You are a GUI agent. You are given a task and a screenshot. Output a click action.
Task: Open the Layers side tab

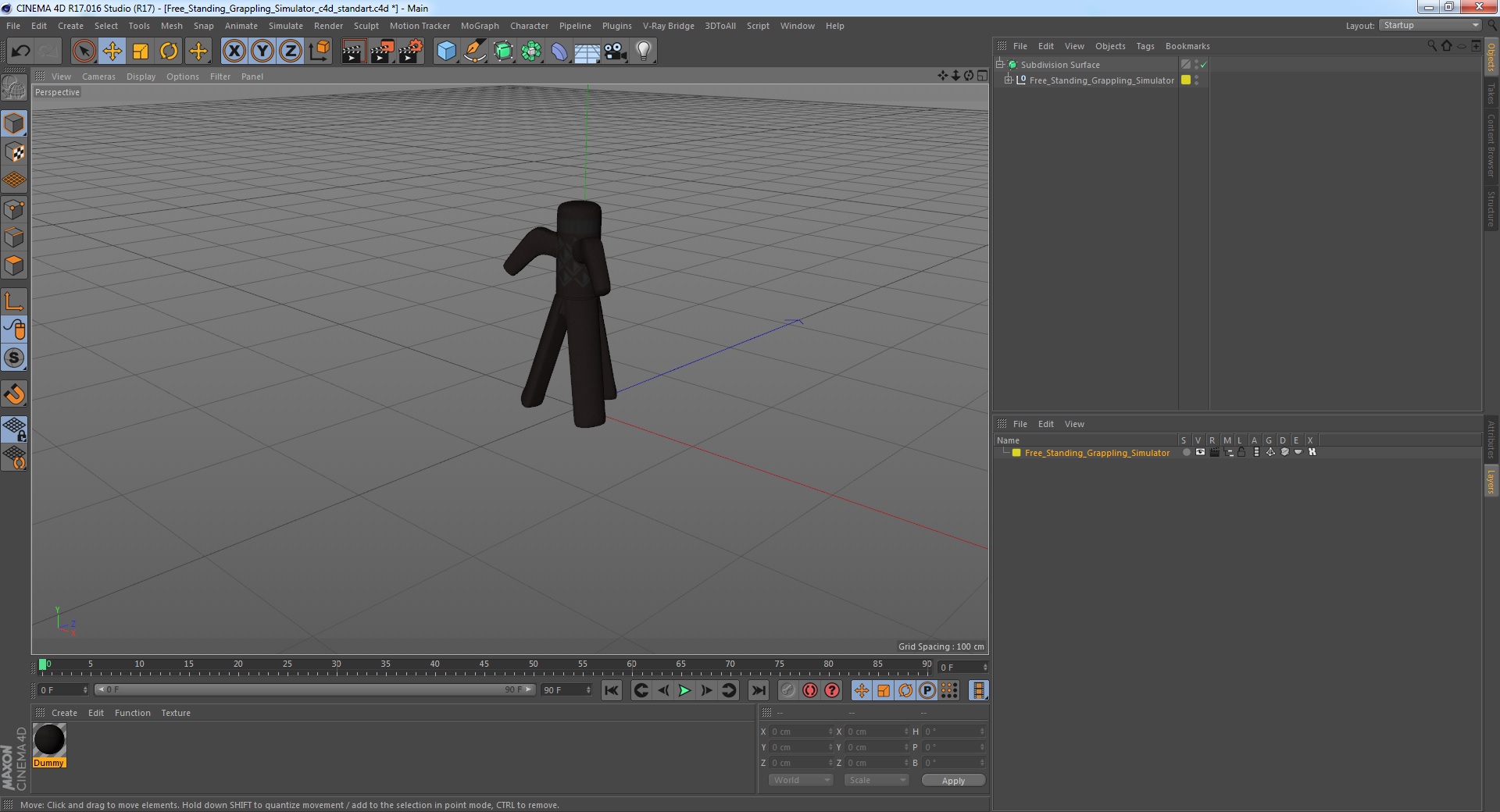pos(1491,482)
